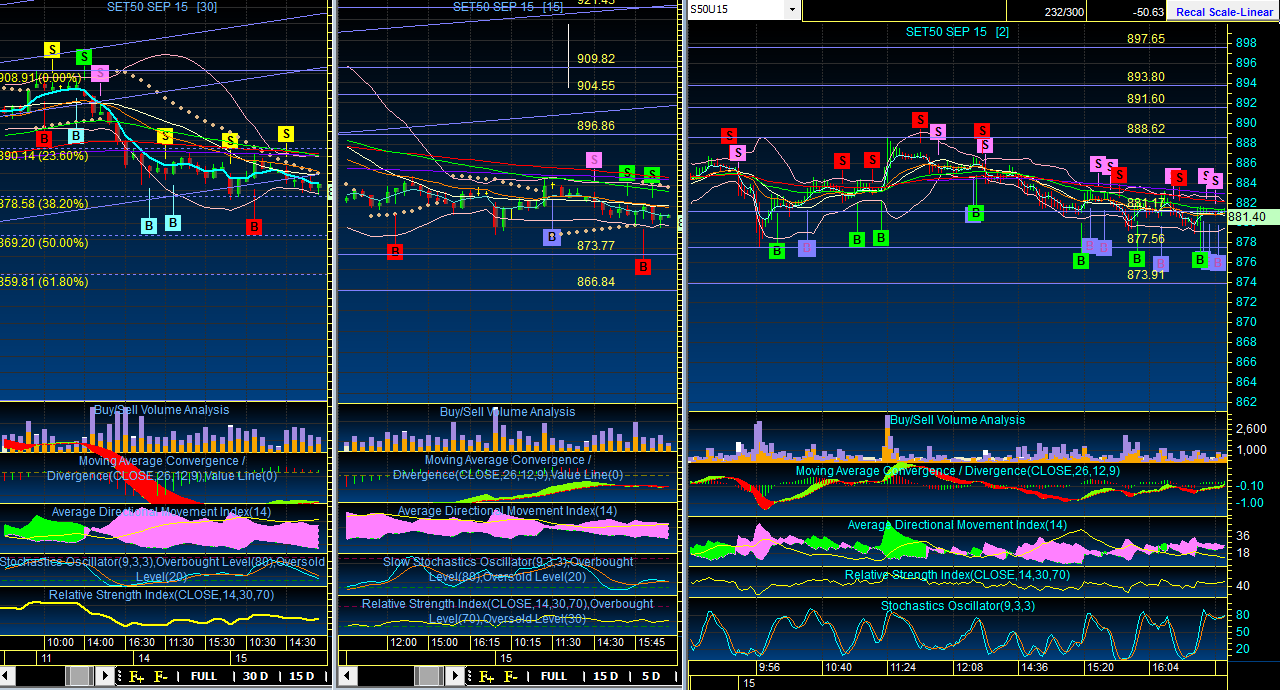The width and height of the screenshot is (1280, 690).
Task: Click scrollbar thumb under 30-minute chart
Action: click(80, 676)
